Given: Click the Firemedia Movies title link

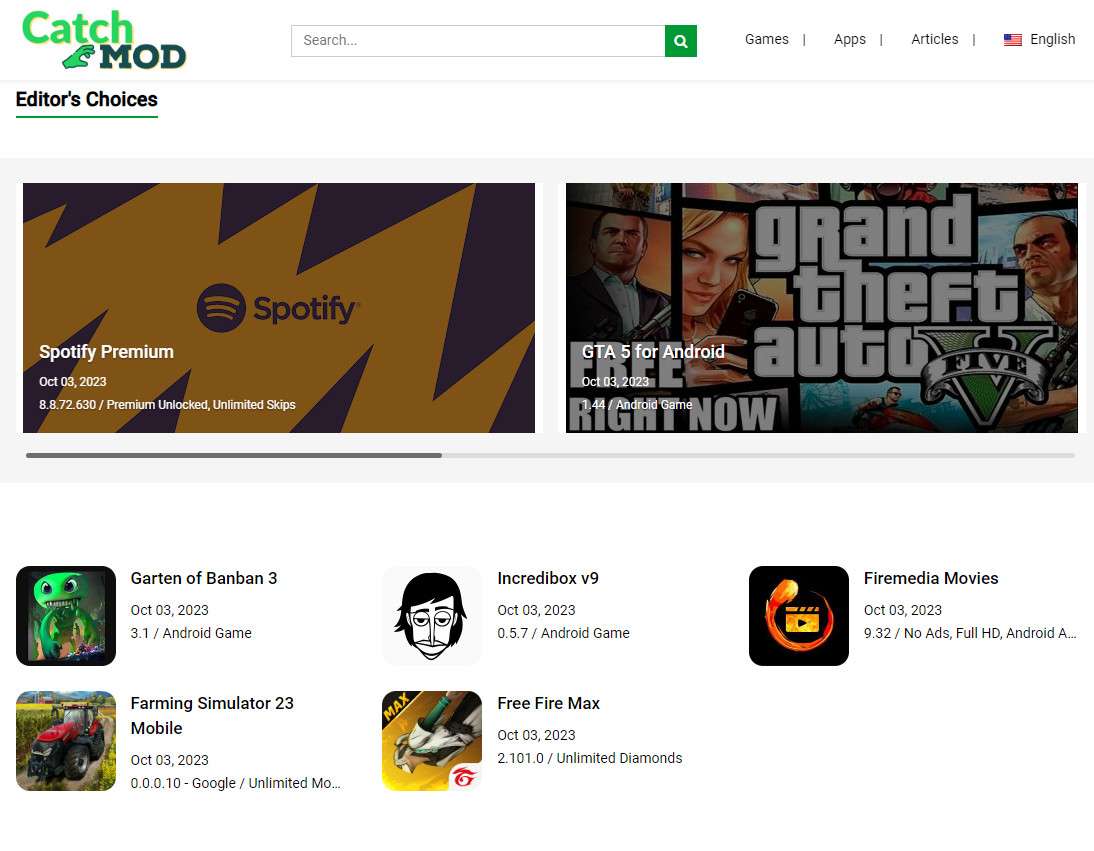Looking at the screenshot, I should (930, 578).
